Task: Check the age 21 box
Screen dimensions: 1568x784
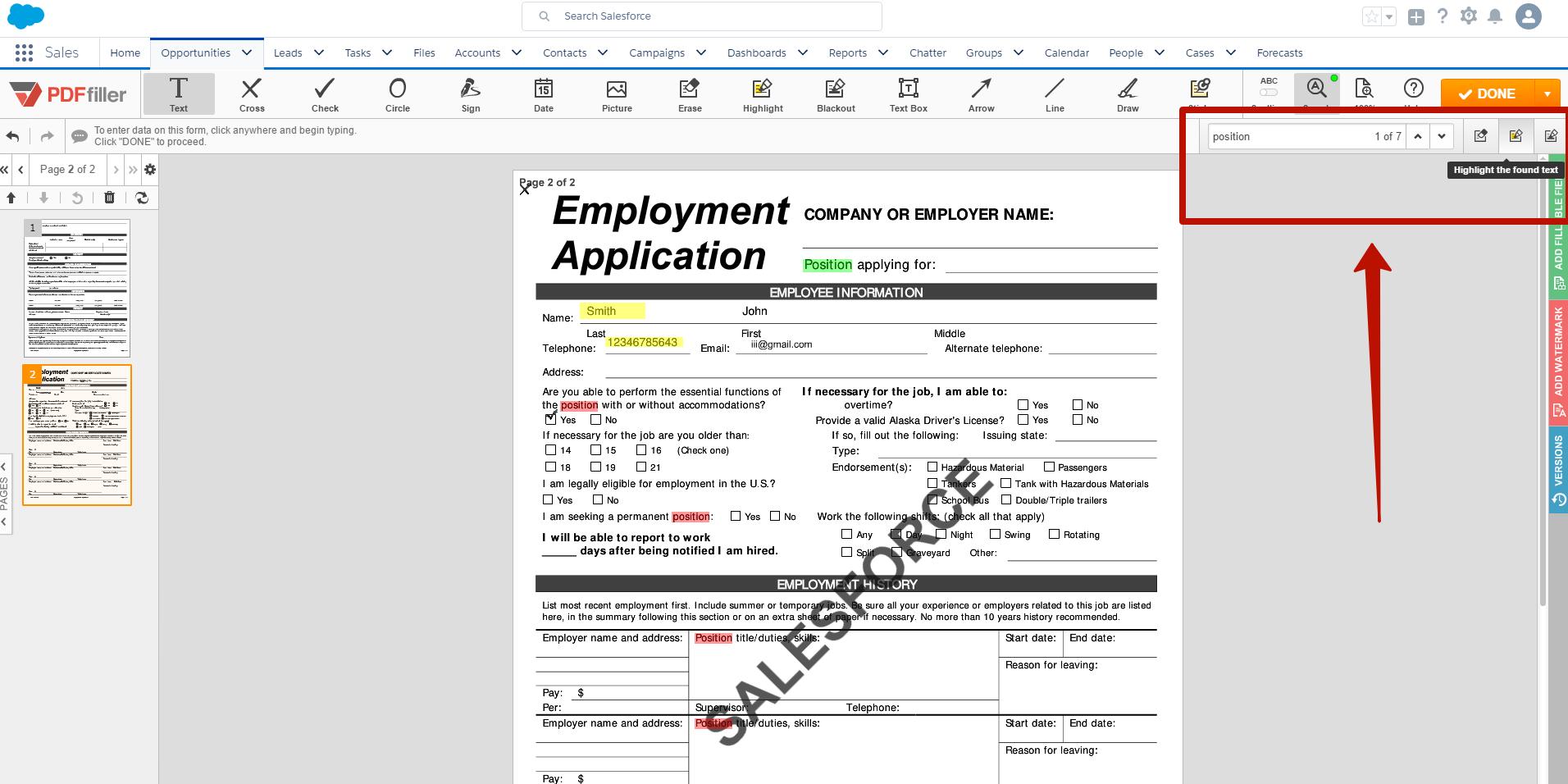Action: [641, 467]
